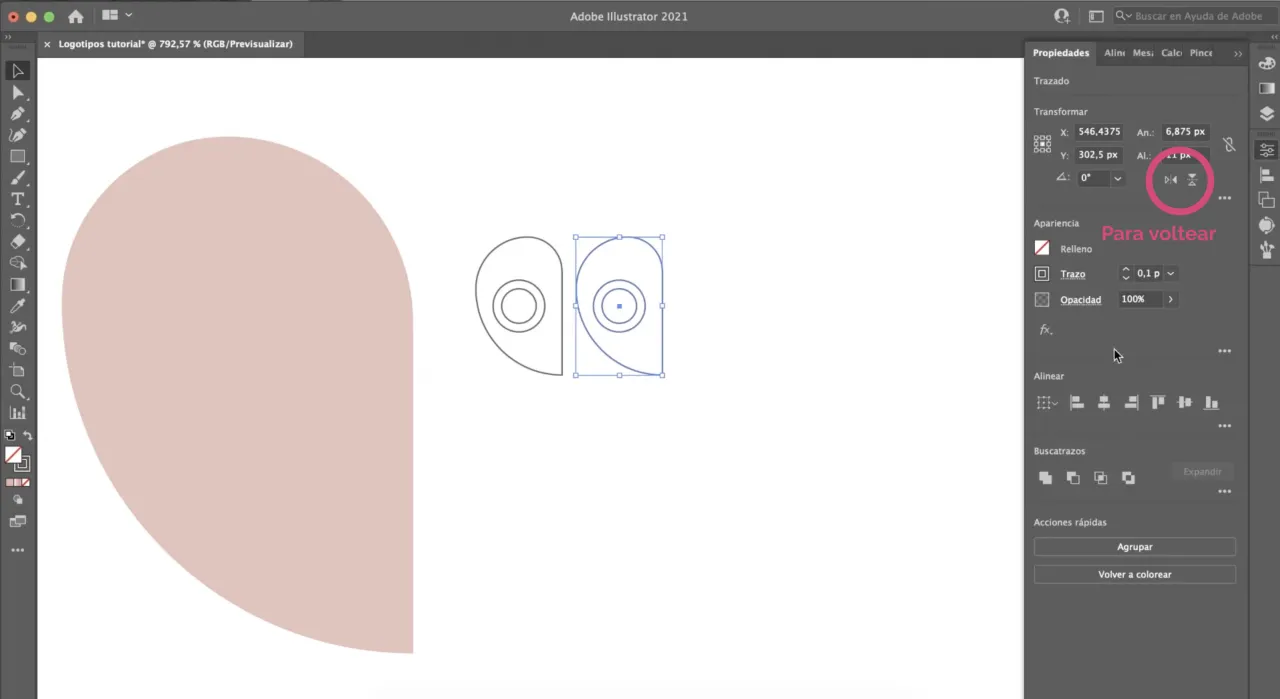Select the Paintbrush tool
Viewport: 1280px width, 699px height.
17,178
